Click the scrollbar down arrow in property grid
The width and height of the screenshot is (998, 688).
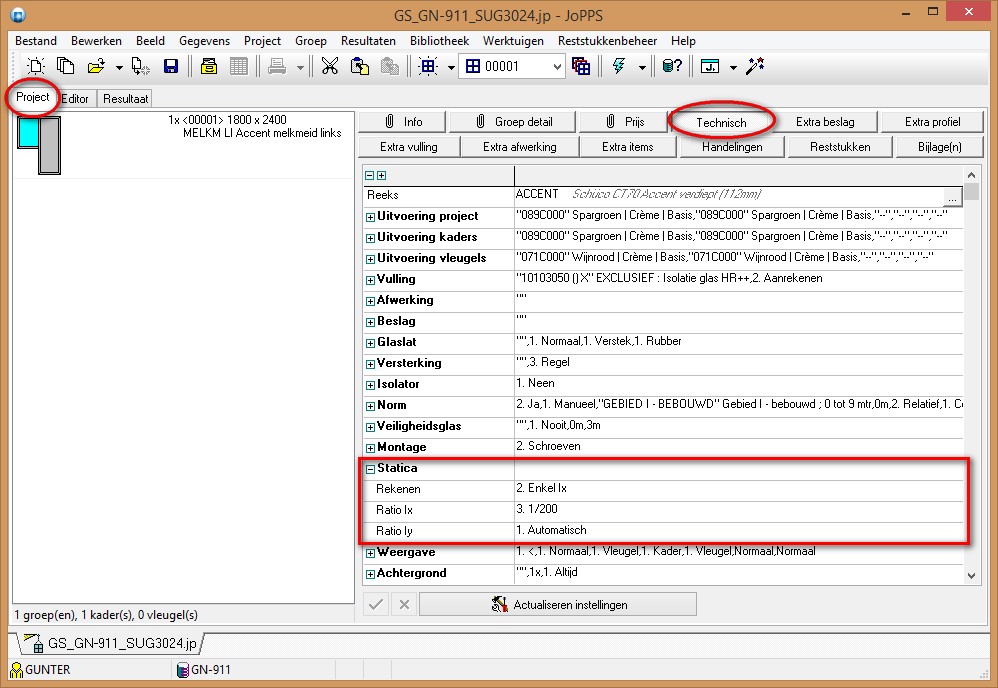coord(971,575)
